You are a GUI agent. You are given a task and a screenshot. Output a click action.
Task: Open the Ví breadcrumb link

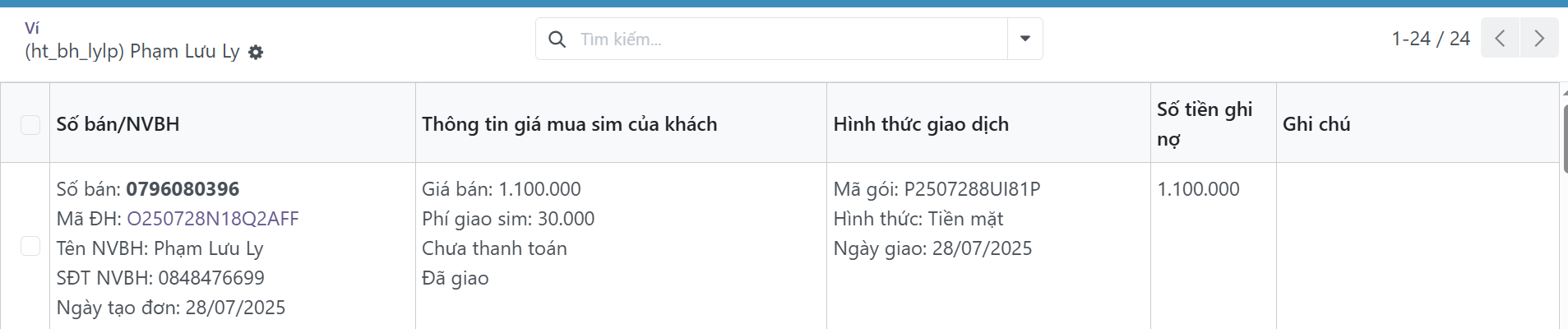click(32, 28)
